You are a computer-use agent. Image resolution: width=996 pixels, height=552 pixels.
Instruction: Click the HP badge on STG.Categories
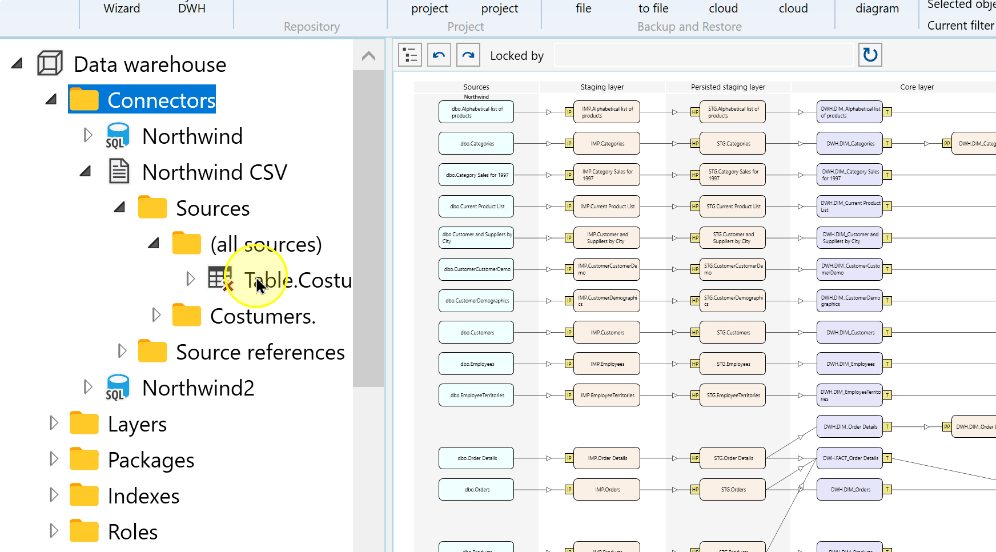(695, 144)
